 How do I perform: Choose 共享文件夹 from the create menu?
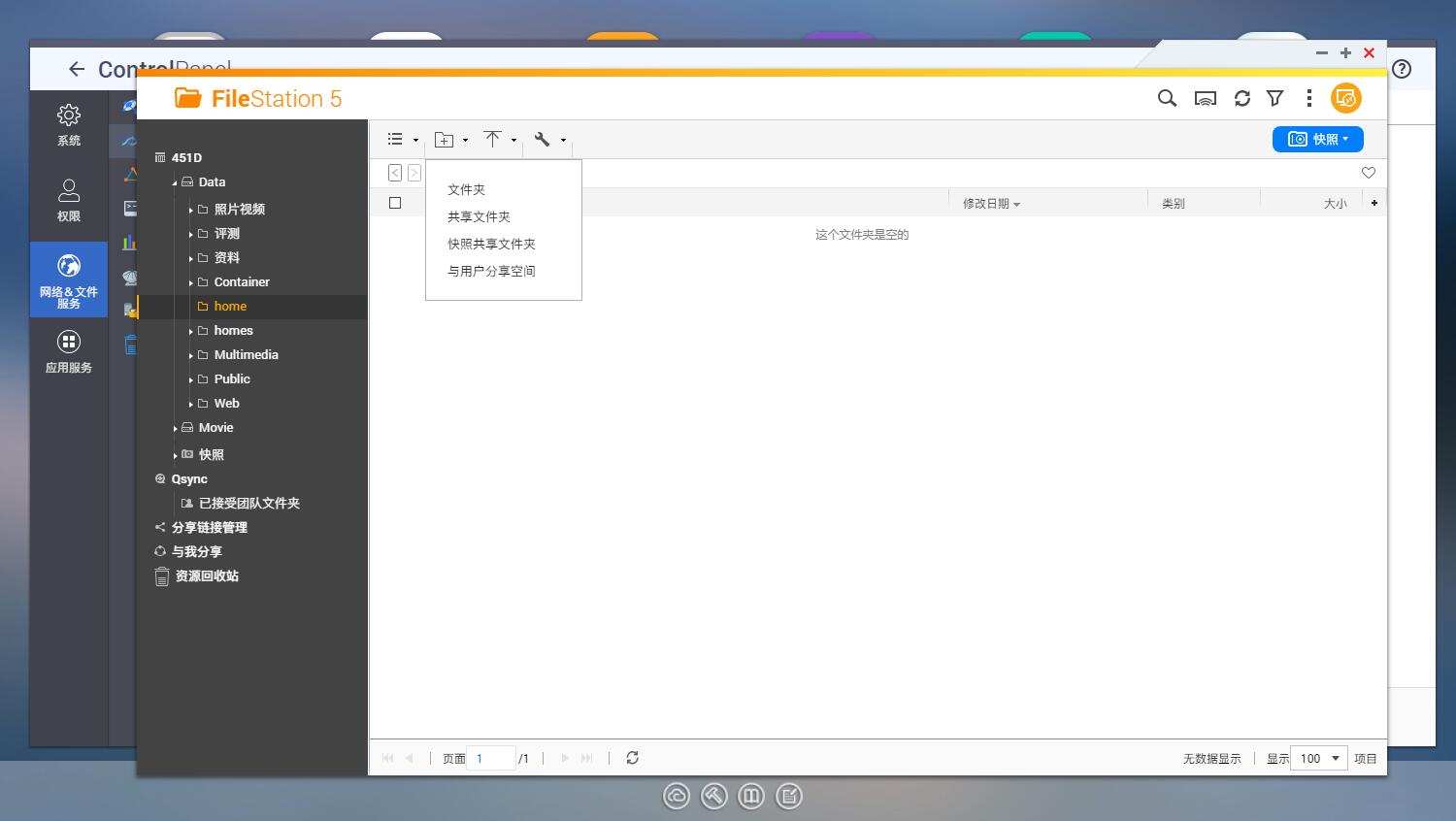tap(479, 216)
